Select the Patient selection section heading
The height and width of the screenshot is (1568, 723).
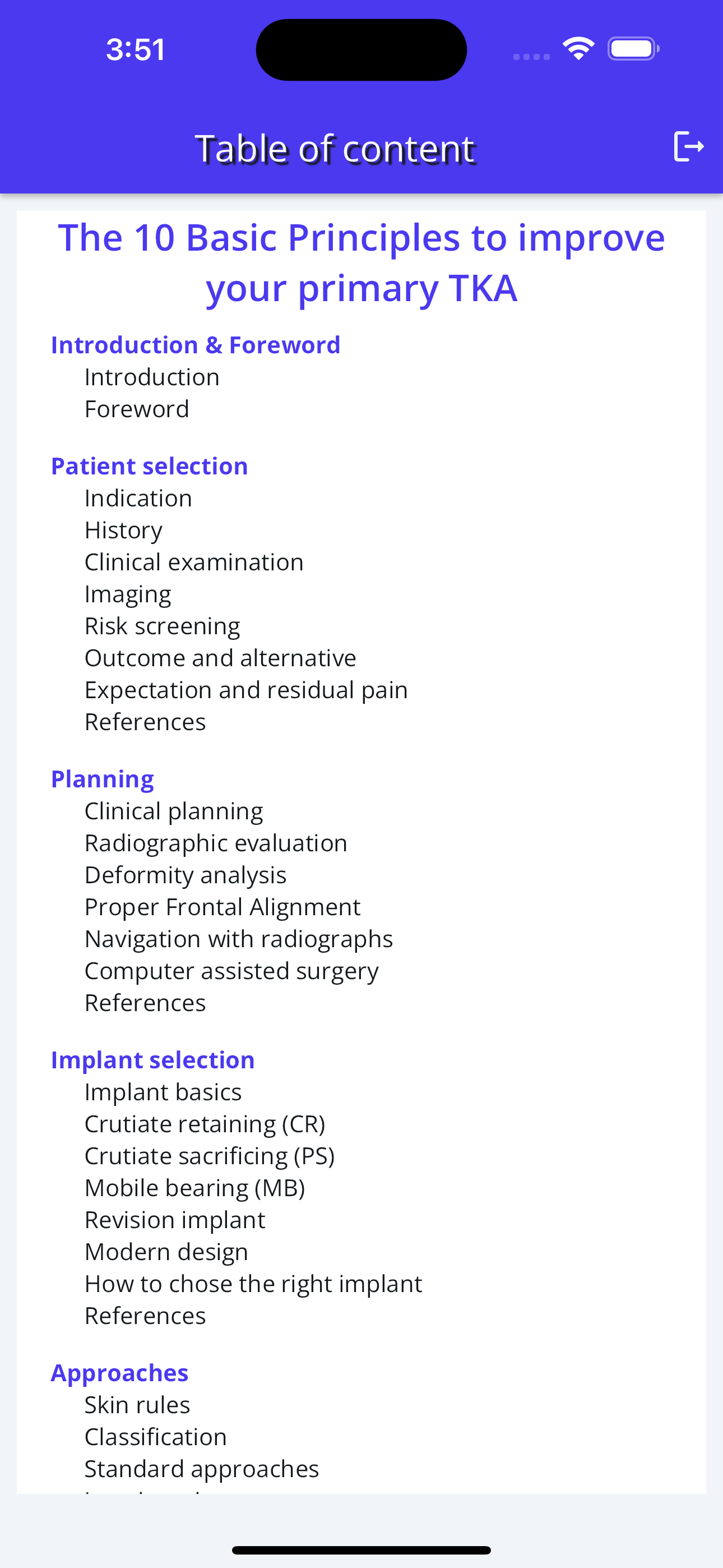click(149, 465)
